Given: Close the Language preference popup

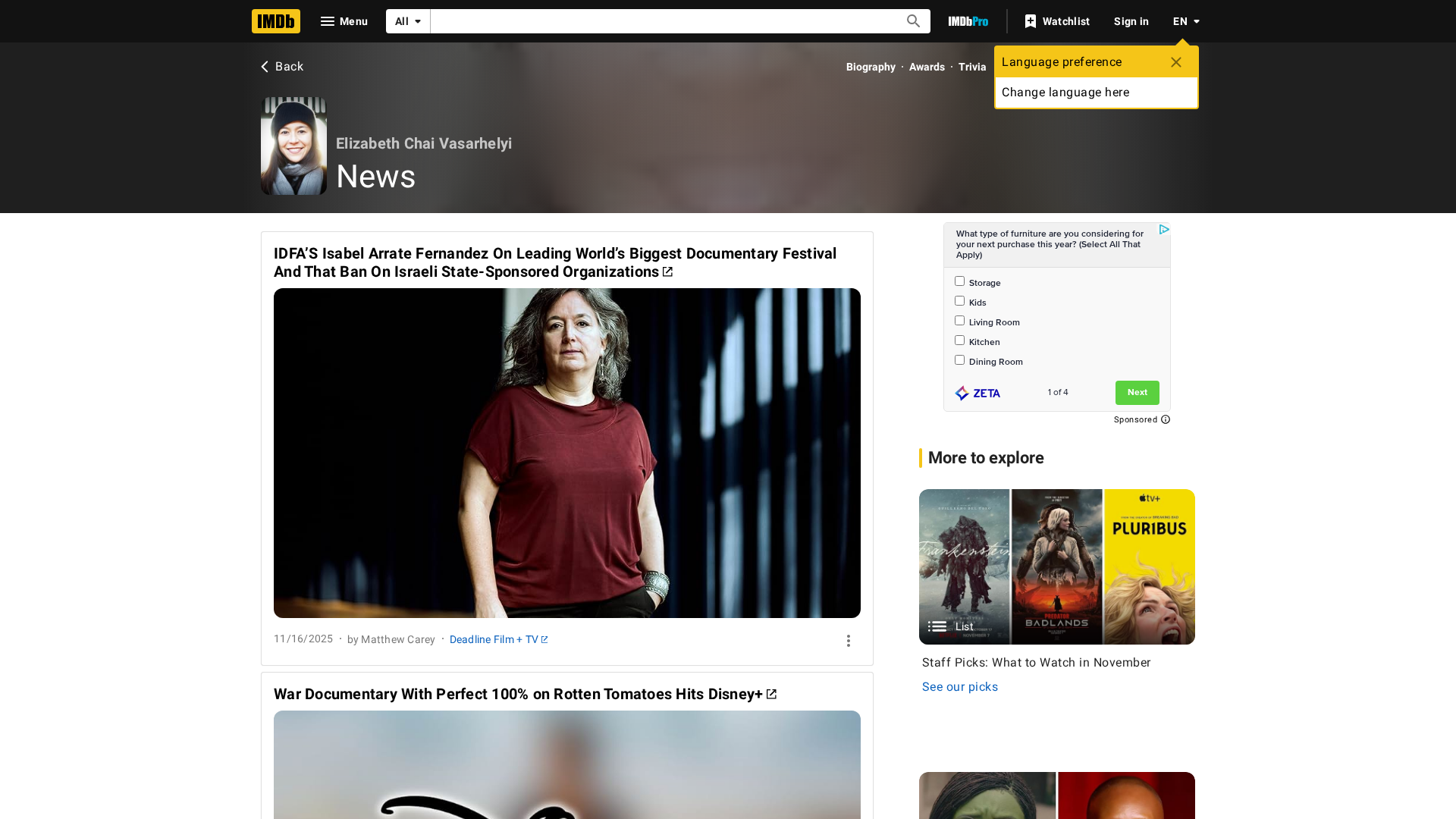Looking at the screenshot, I should (1175, 62).
